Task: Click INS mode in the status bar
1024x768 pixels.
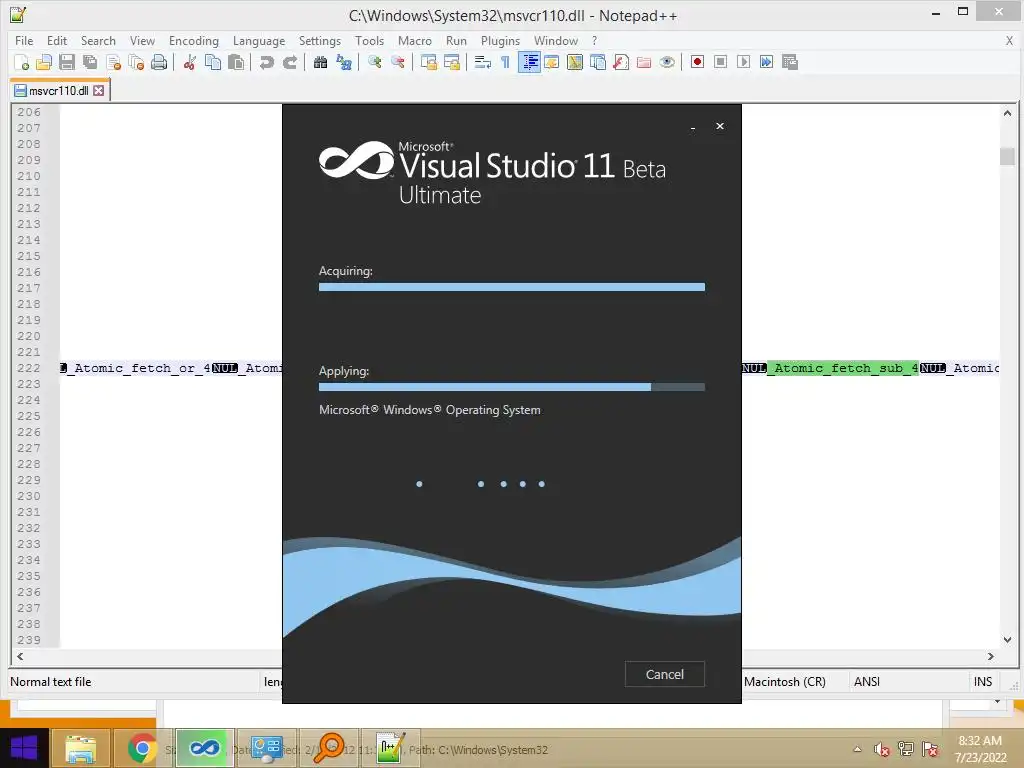Action: [x=983, y=682]
